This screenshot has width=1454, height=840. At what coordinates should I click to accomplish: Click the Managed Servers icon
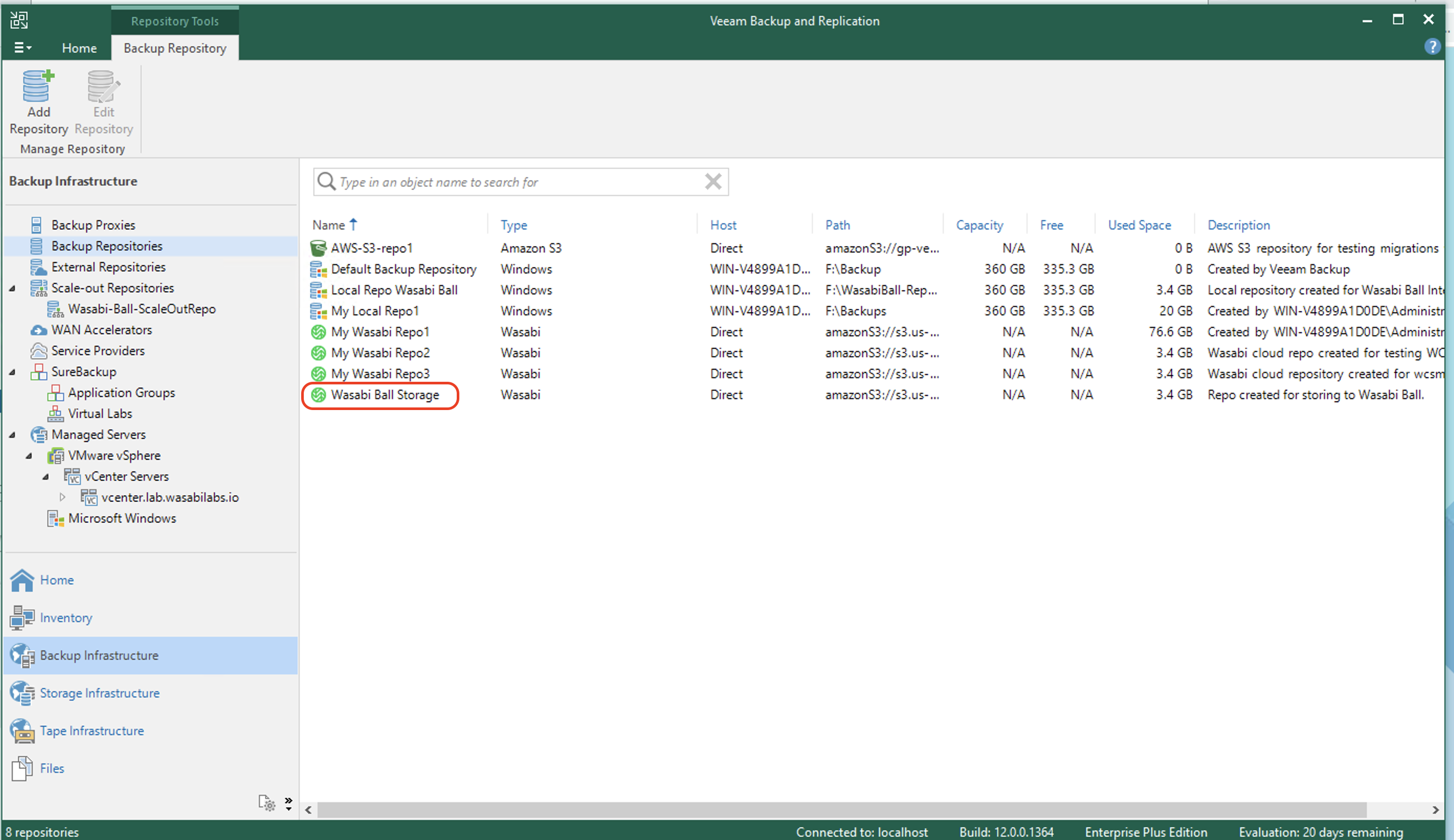(x=38, y=435)
